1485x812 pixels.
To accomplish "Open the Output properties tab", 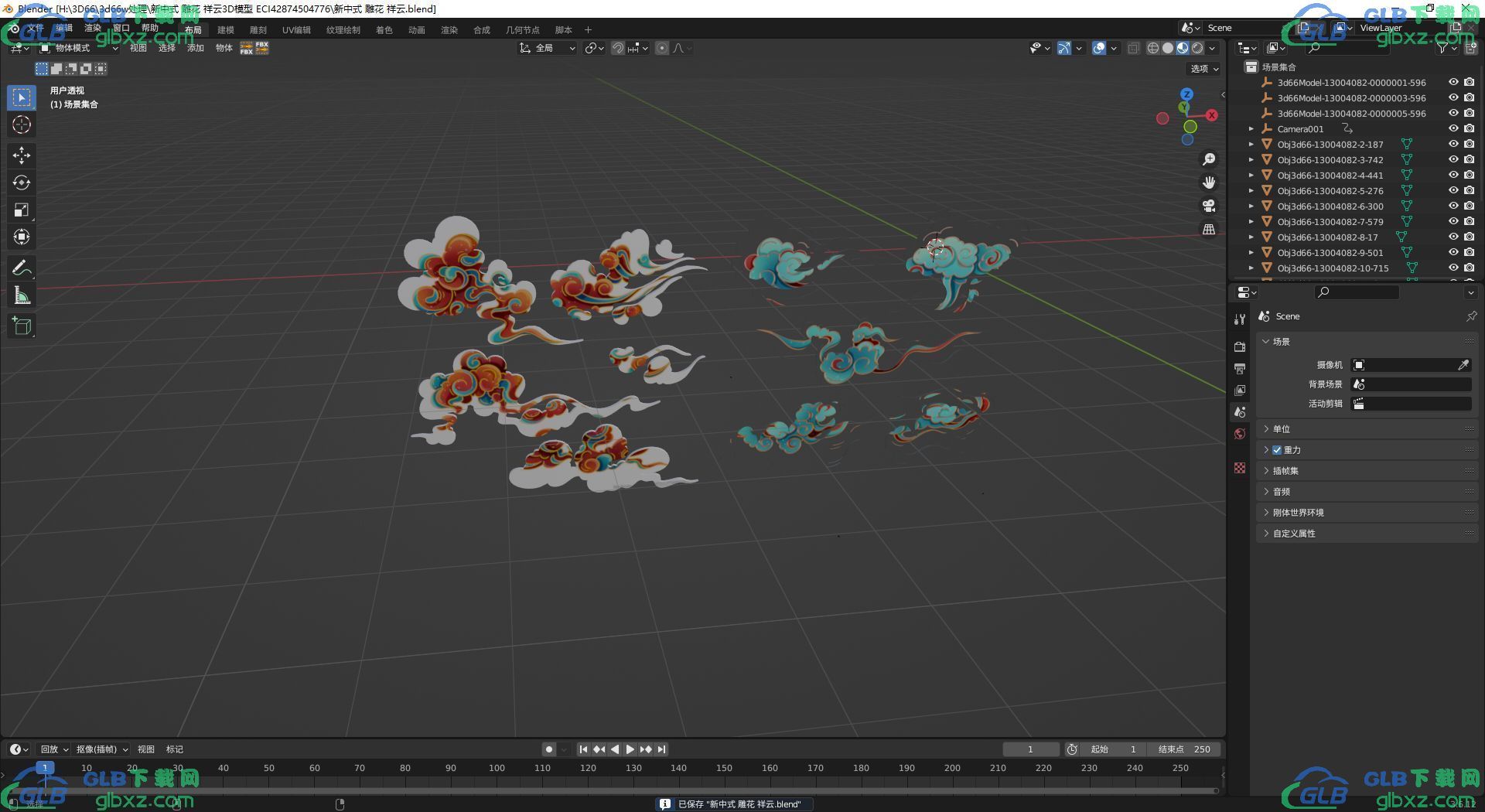I will pyautogui.click(x=1240, y=368).
